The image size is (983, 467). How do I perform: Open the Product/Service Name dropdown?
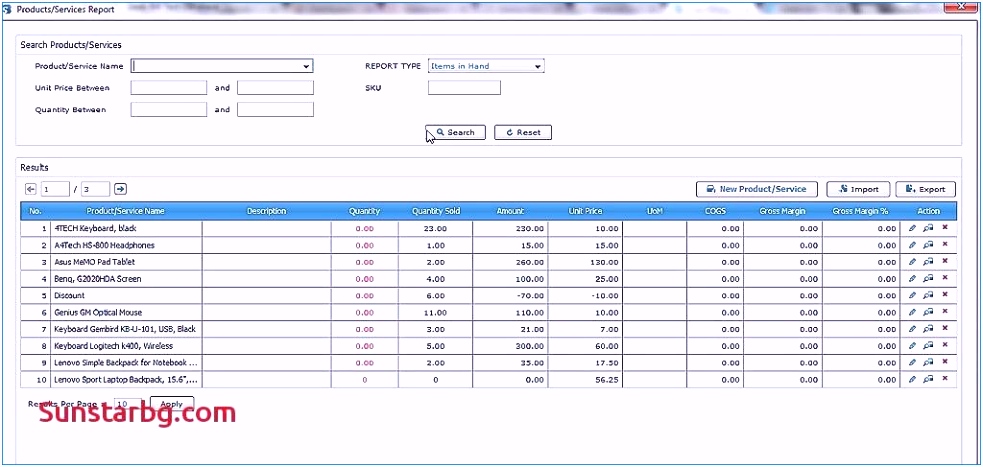tap(306, 66)
